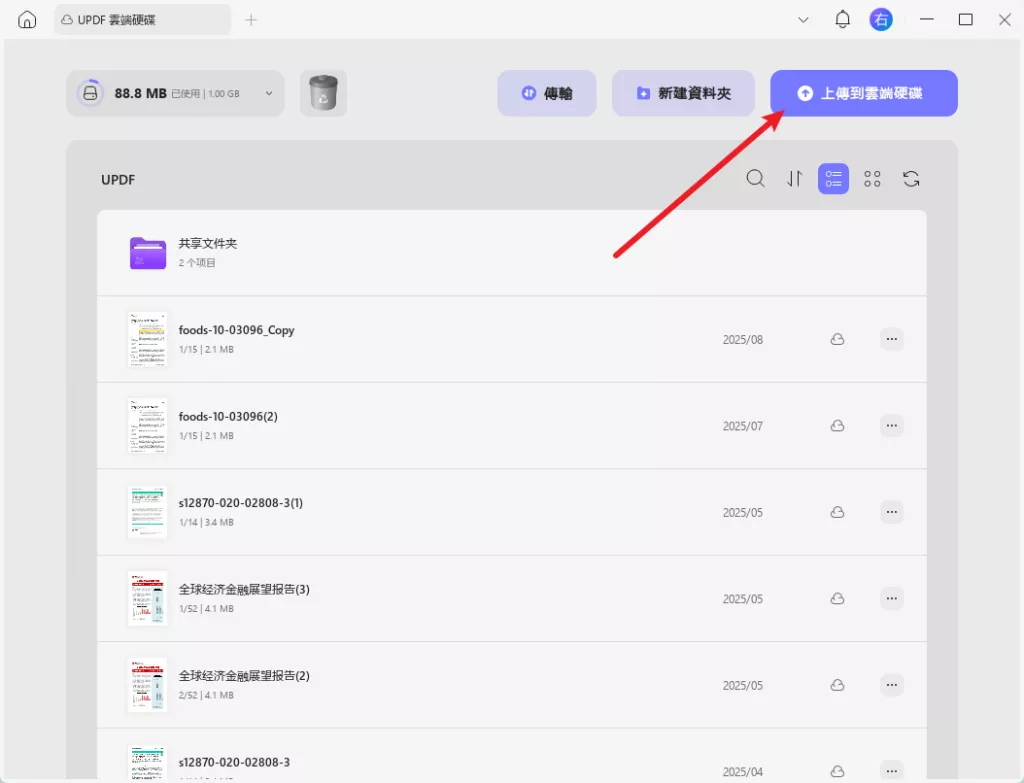Open the title bar chevron dropdown
1024x783 pixels.
click(803, 20)
